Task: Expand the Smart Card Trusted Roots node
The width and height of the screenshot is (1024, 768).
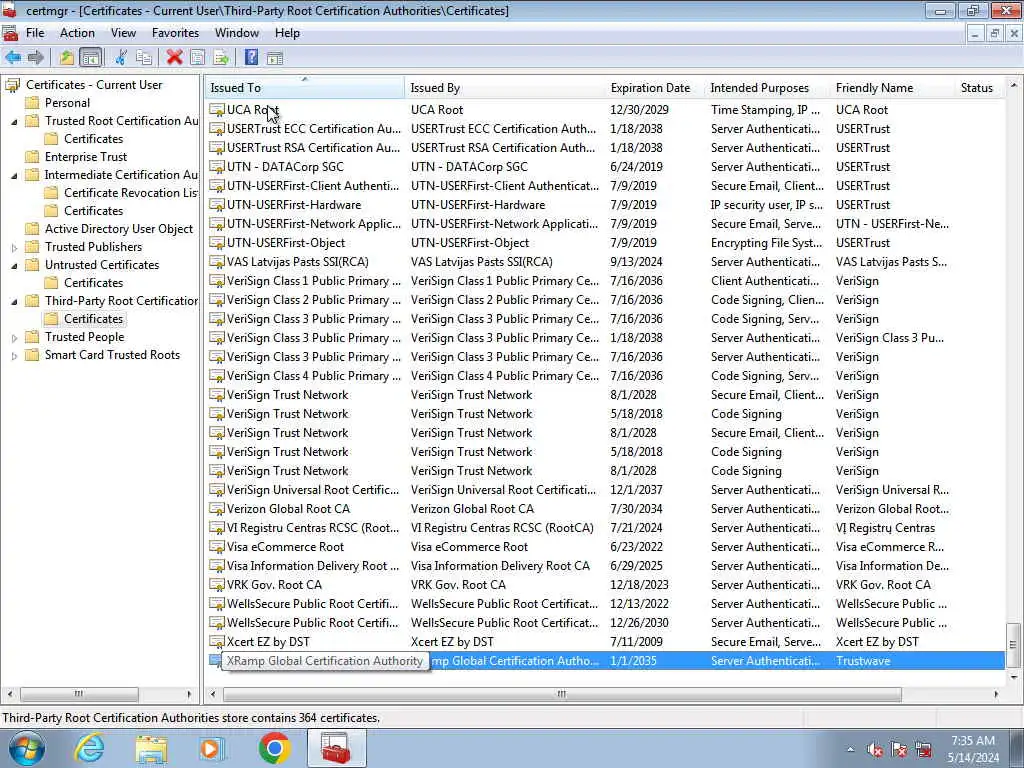Action: (14, 356)
